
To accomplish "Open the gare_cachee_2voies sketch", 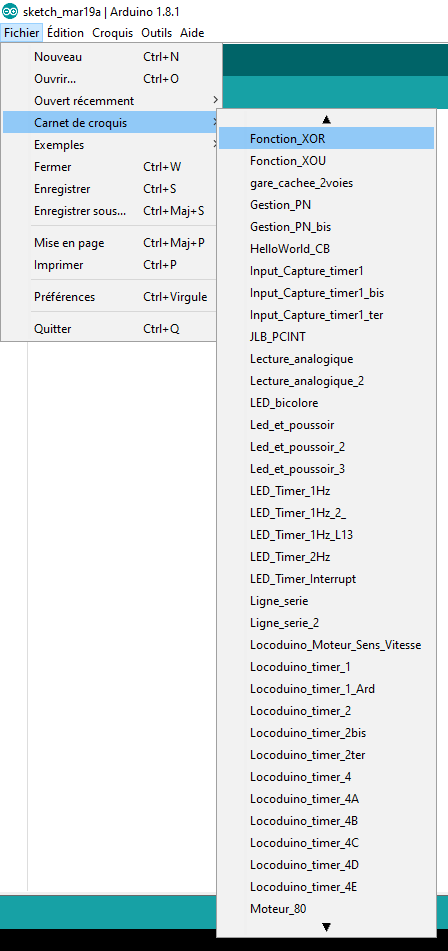I will [x=326, y=183].
